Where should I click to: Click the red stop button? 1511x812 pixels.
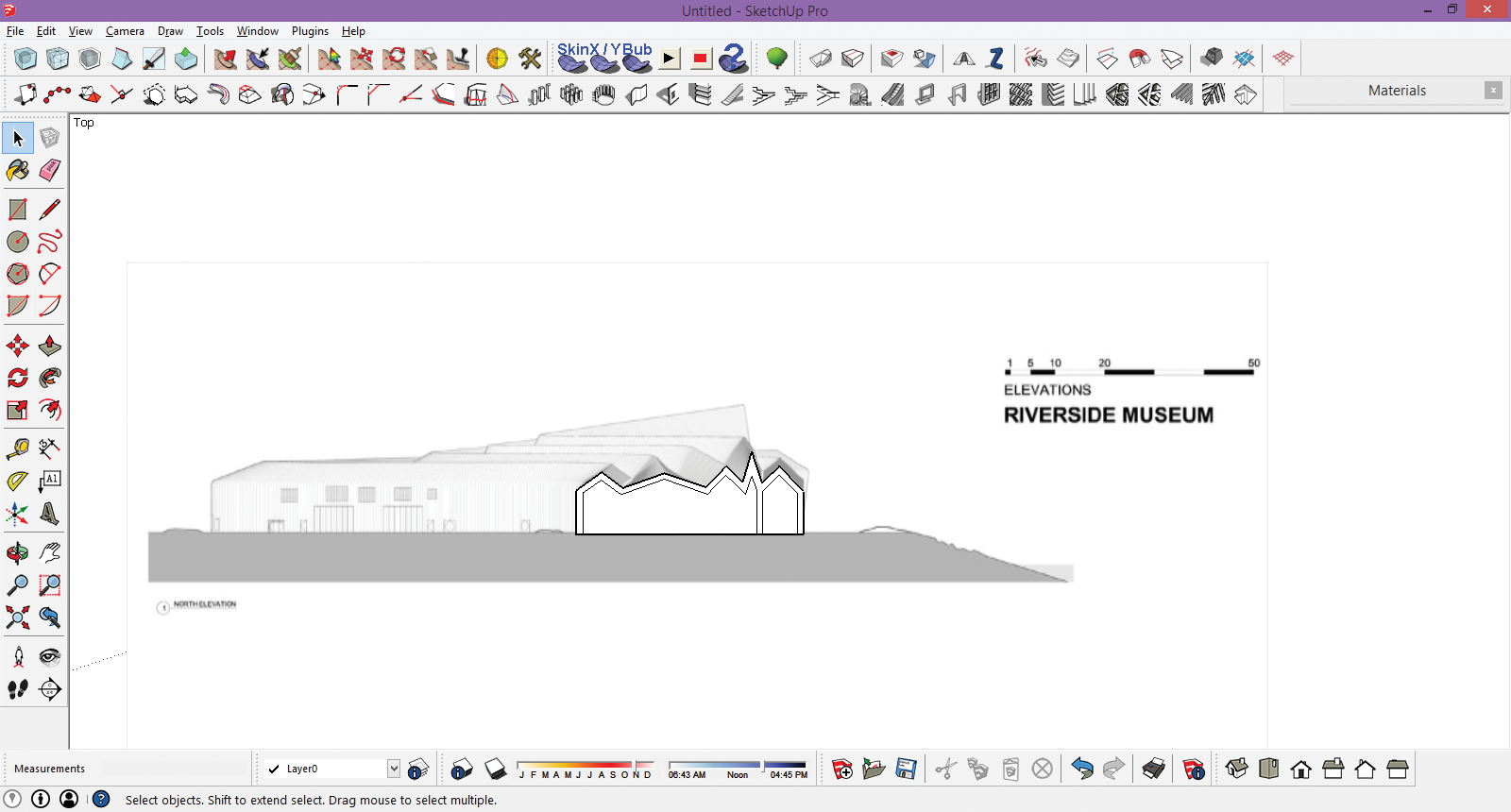click(701, 59)
